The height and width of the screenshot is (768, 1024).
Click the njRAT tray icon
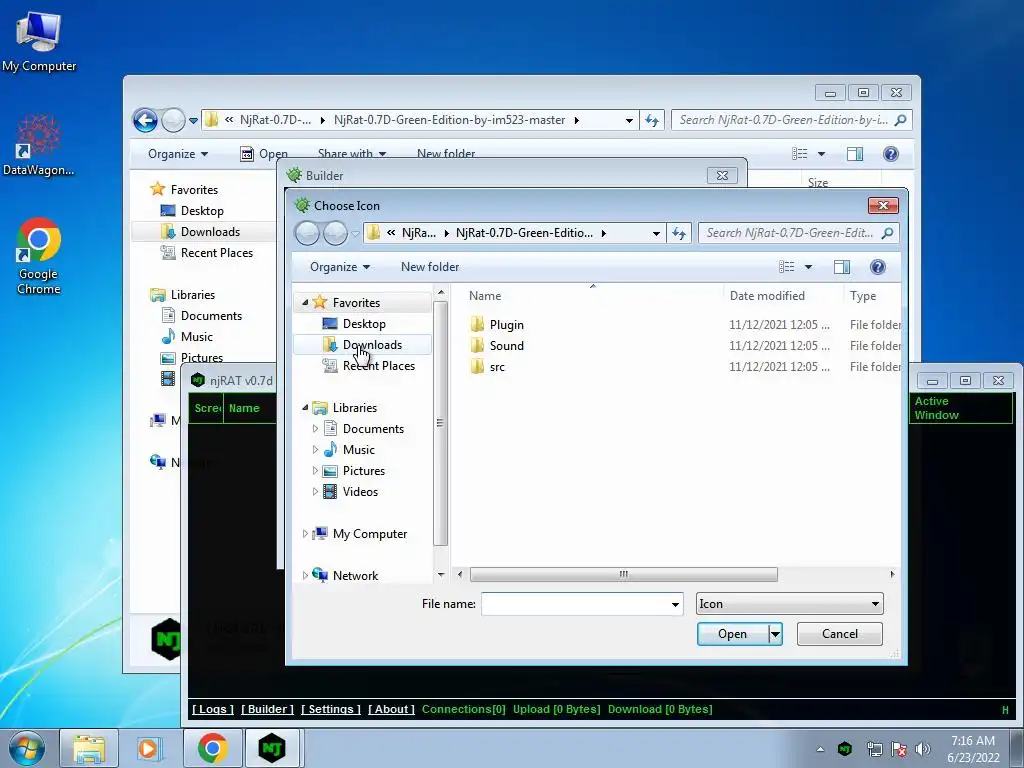coord(845,749)
